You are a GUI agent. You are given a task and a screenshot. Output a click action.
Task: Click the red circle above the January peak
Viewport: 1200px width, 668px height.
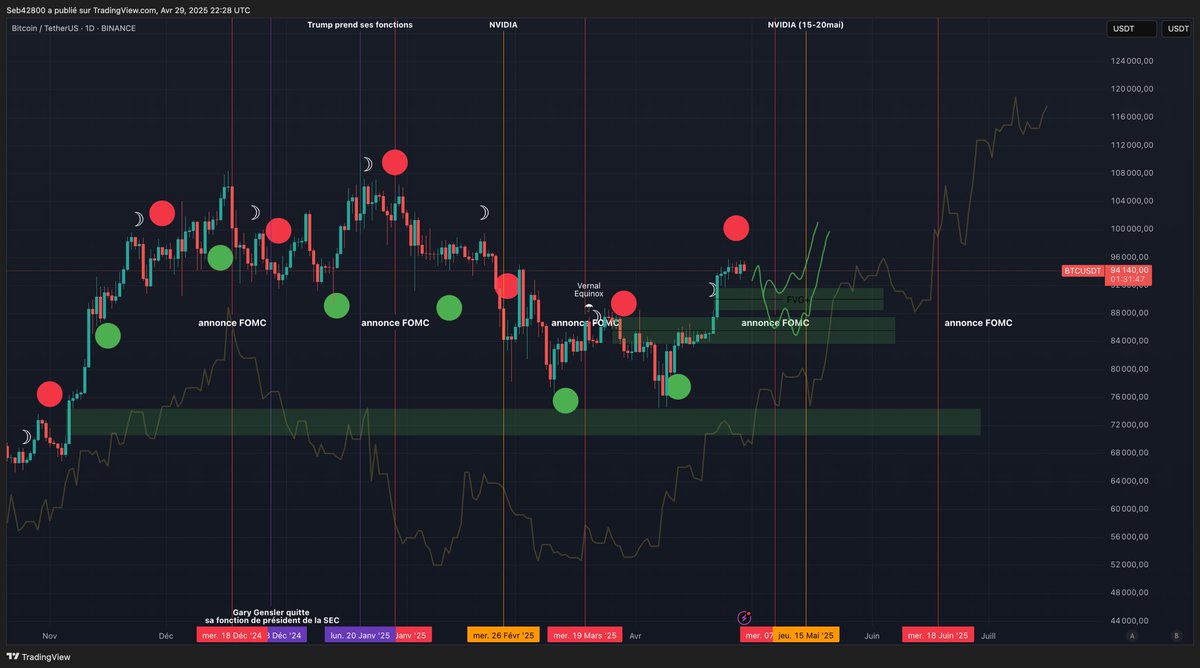[x=395, y=162]
